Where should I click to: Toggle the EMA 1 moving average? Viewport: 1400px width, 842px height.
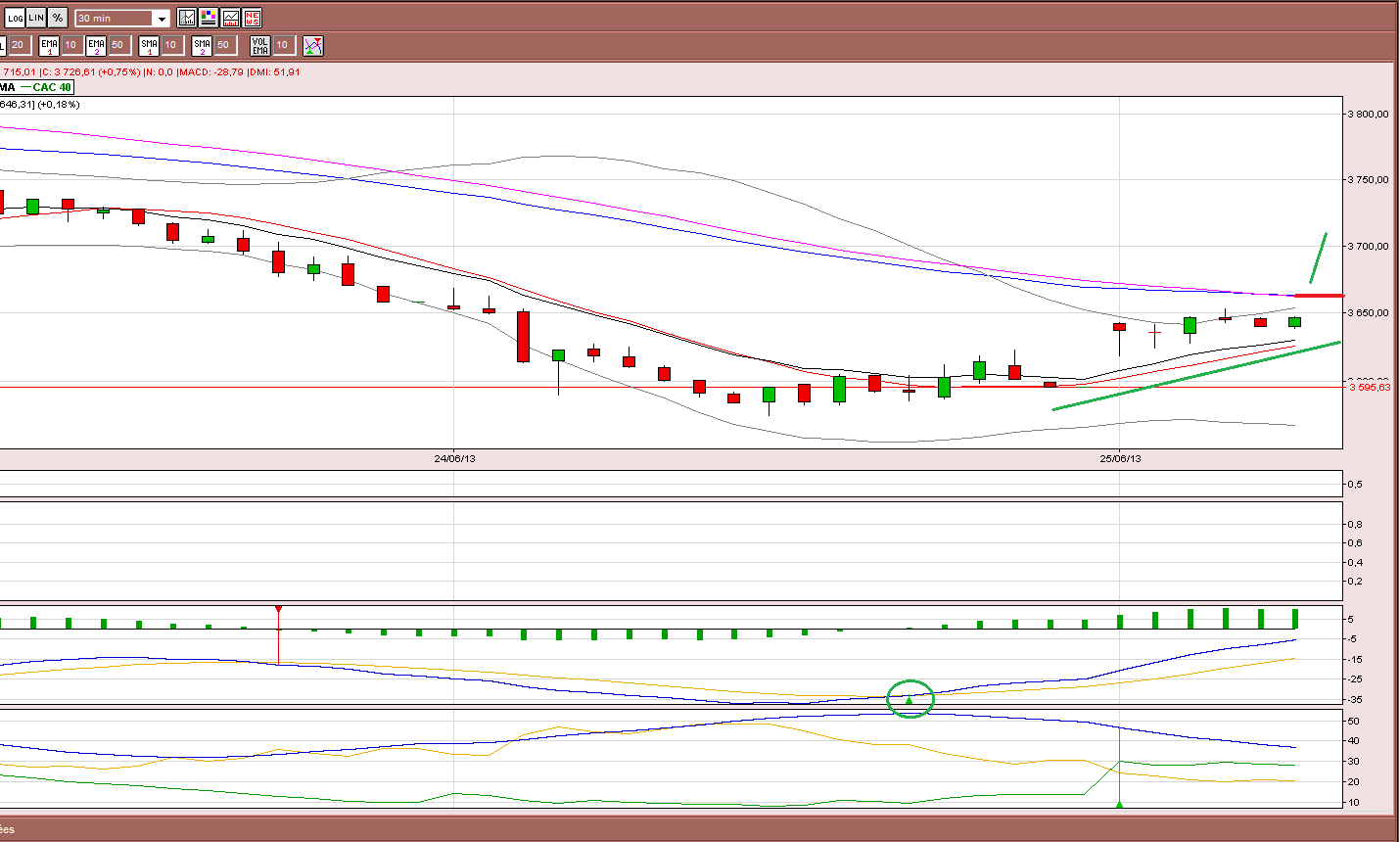[49, 45]
